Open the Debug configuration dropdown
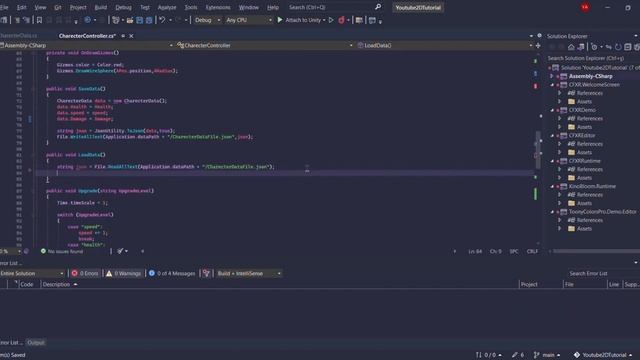Screen dimensions: 640x360 tap(207, 20)
